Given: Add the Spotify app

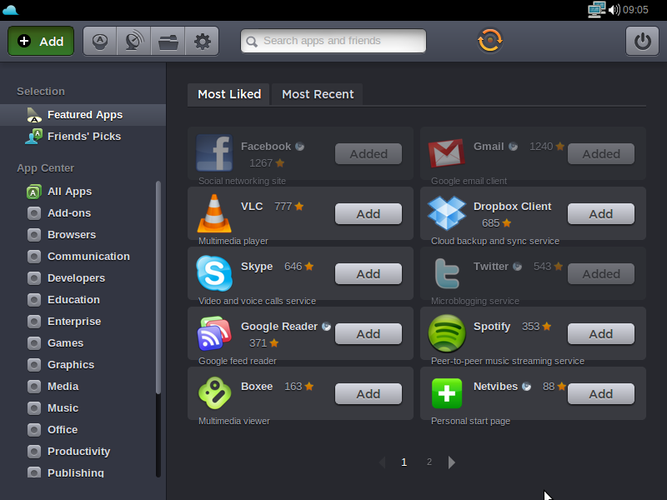Looking at the screenshot, I should coord(601,334).
